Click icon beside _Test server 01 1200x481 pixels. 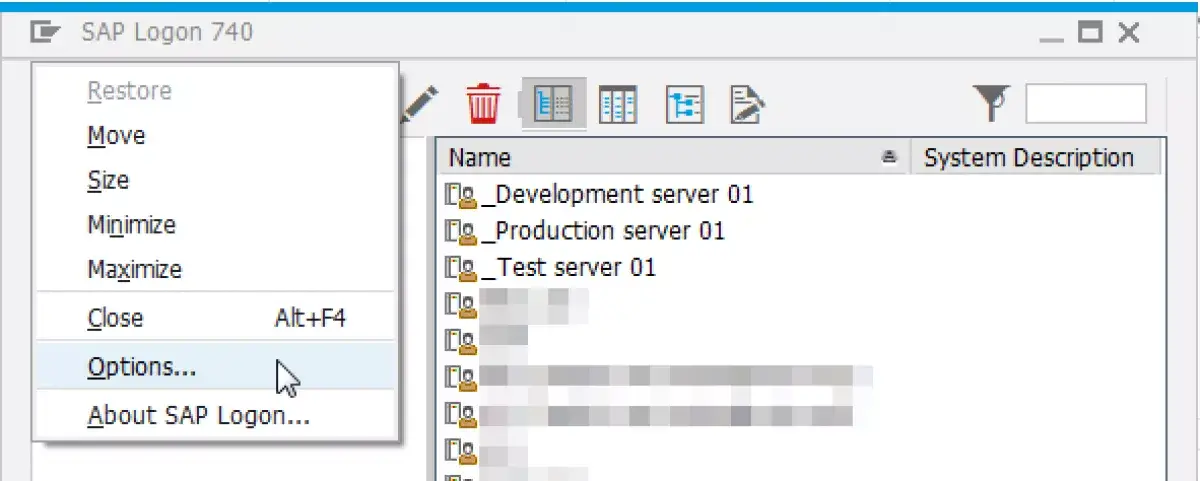pyautogui.click(x=460, y=268)
